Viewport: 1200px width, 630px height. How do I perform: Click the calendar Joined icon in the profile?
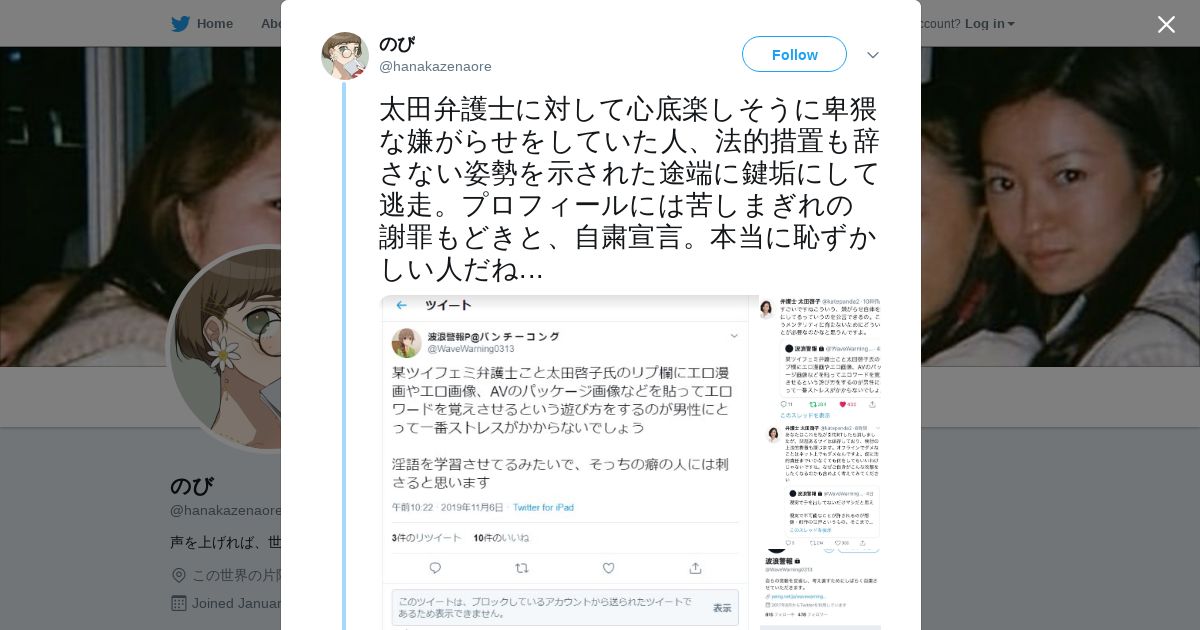click(179, 603)
